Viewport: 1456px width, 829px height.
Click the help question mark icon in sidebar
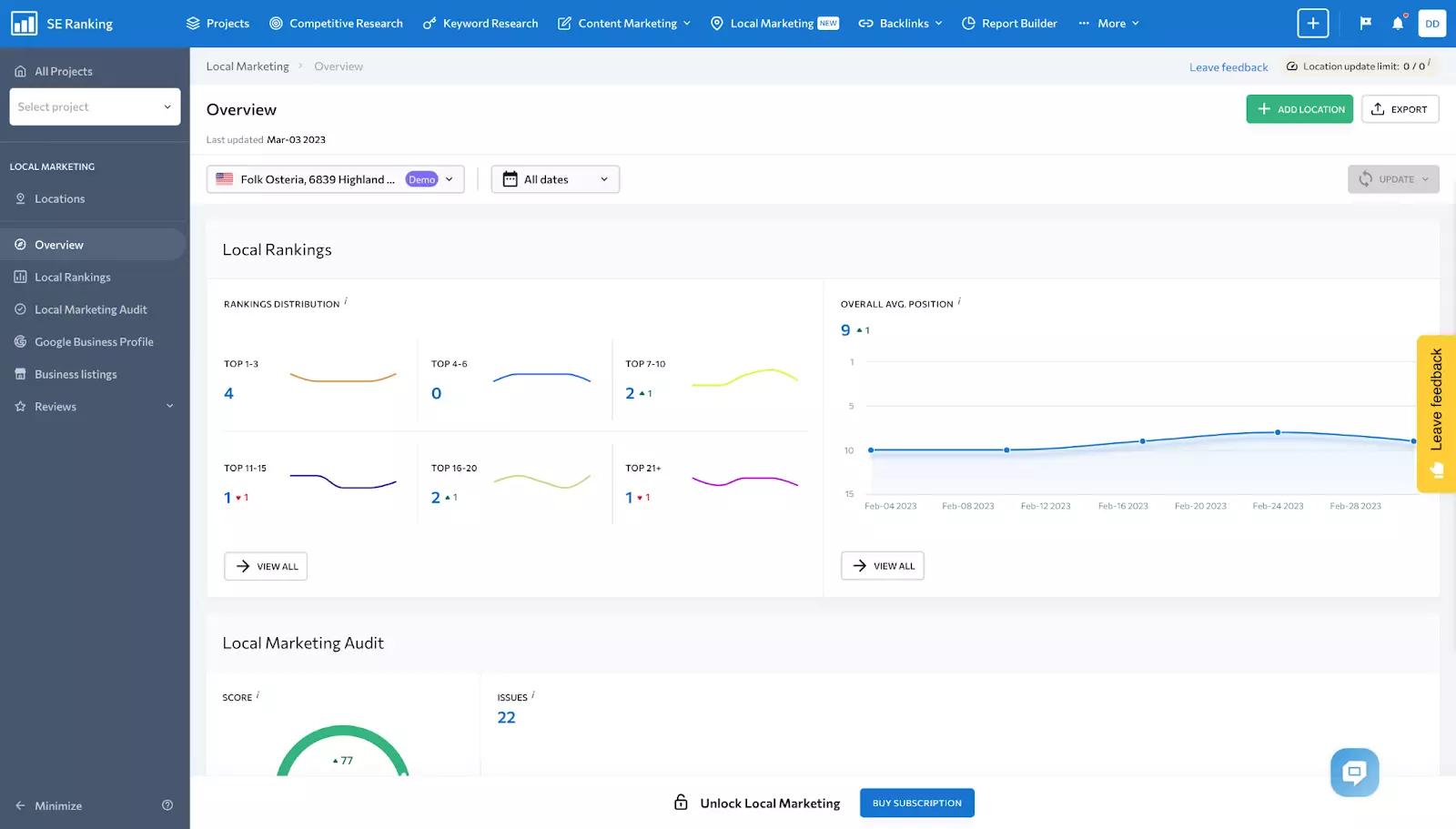(167, 805)
